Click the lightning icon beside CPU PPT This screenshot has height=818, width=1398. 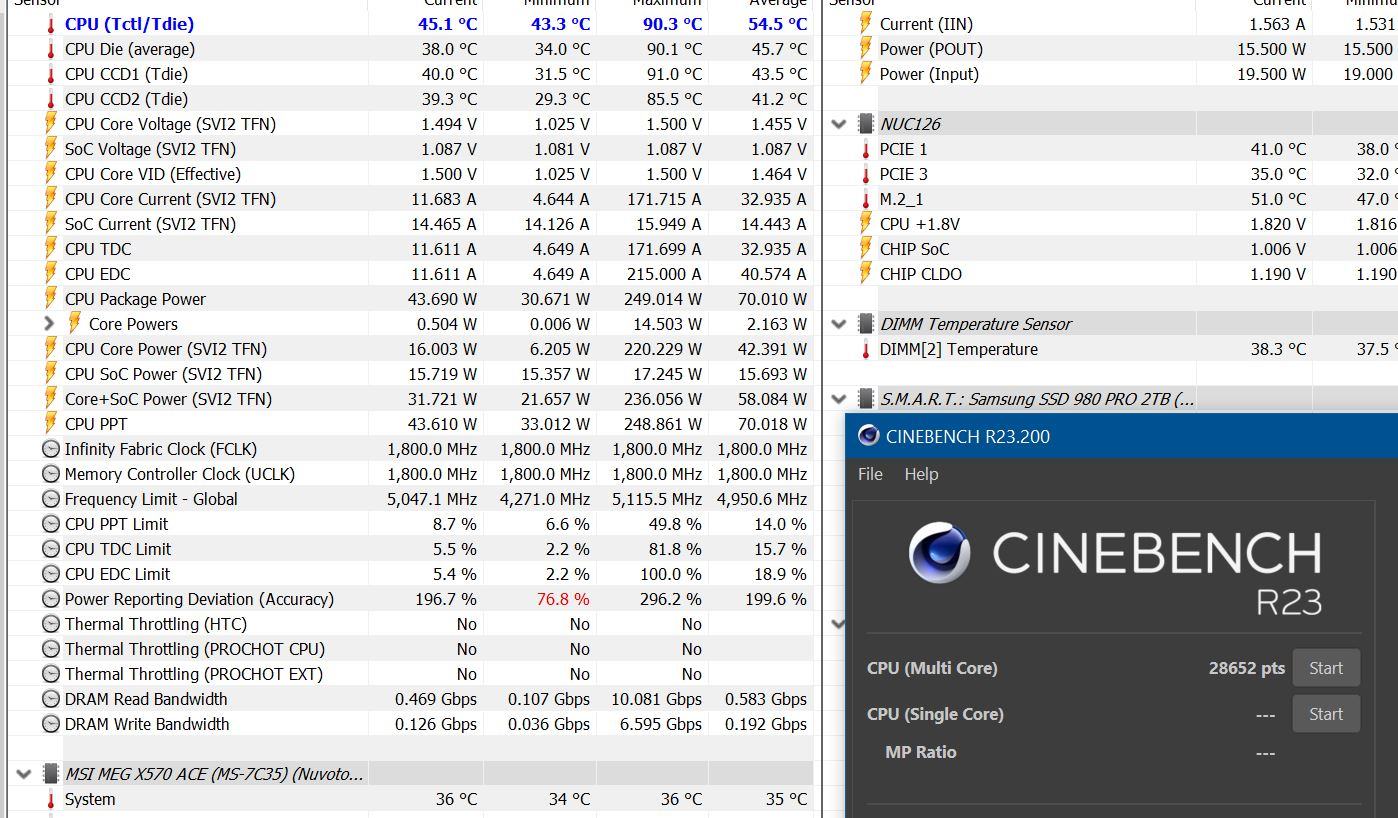pyautogui.click(x=51, y=424)
